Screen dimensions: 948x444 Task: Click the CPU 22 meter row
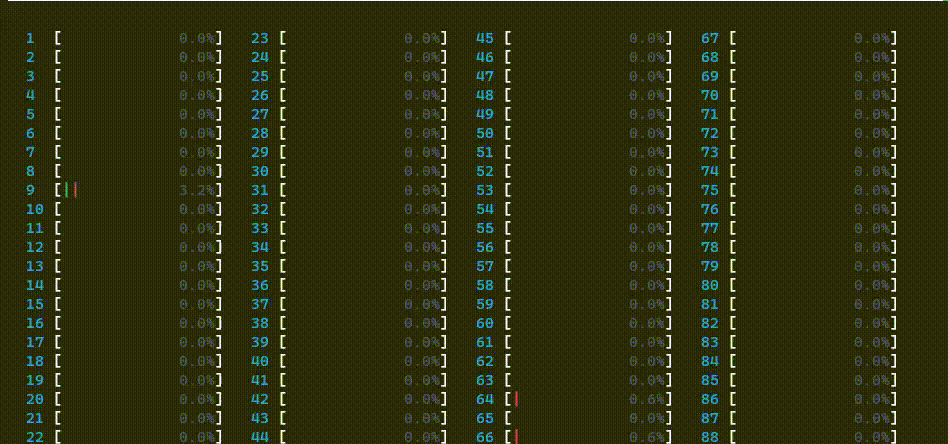tap(138, 437)
